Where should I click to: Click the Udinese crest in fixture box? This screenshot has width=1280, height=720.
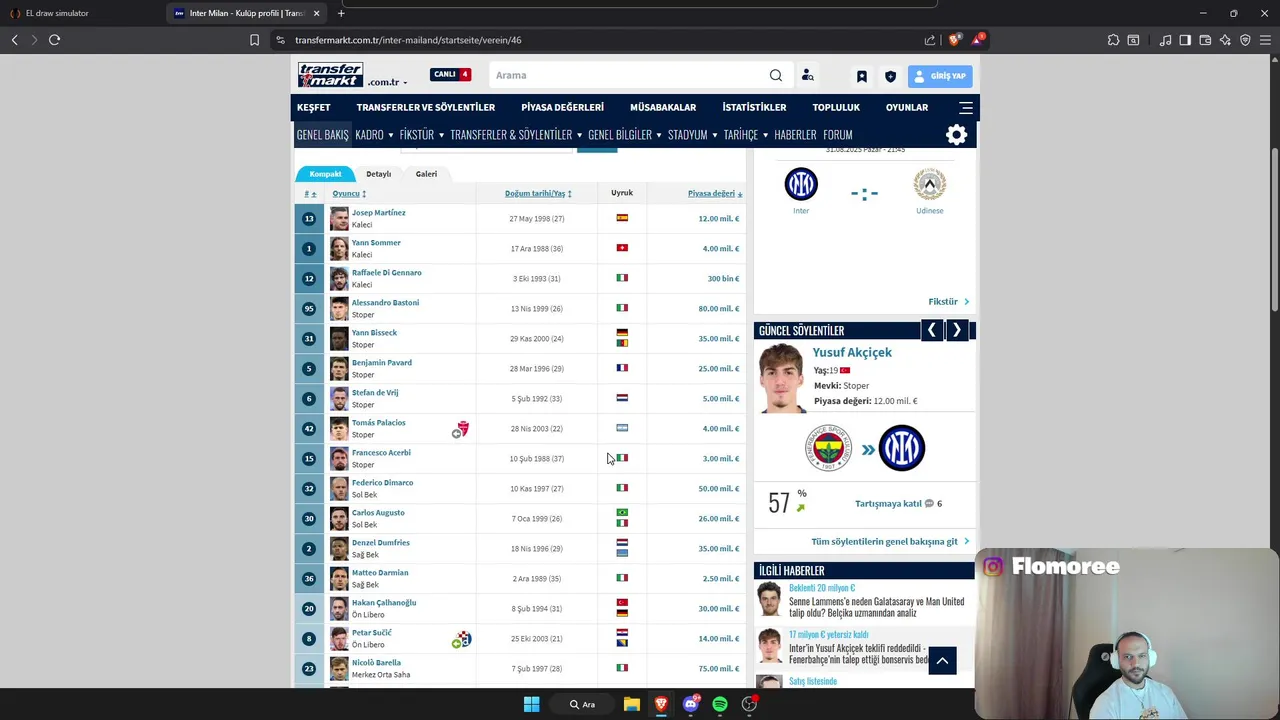tap(929, 184)
